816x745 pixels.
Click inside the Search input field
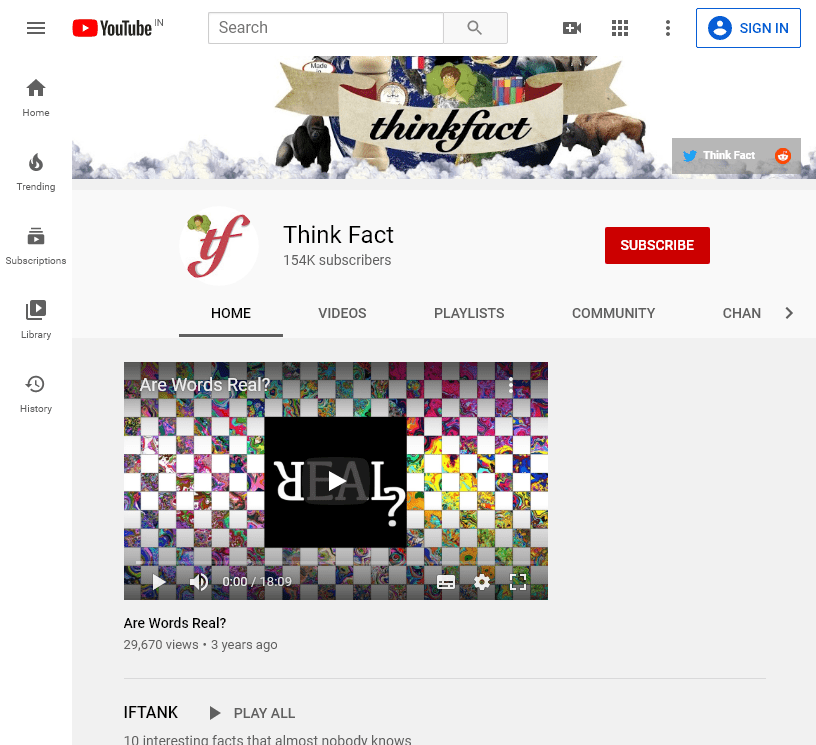(326, 28)
